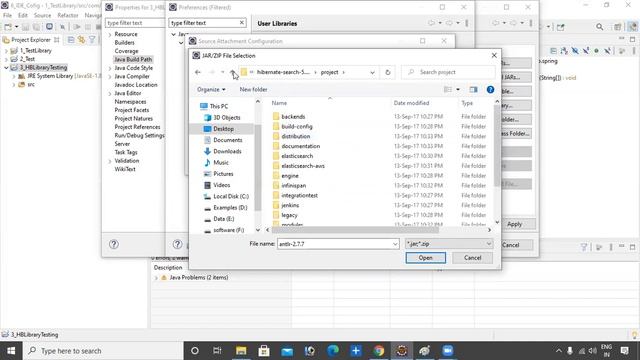Expand JRE System Library node
640x360 pixels.
pyautogui.click(x=14, y=76)
